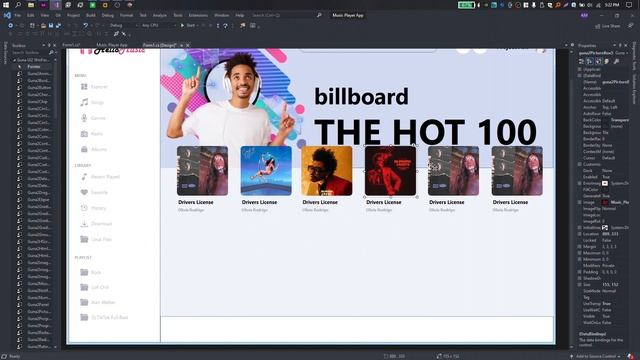Click the Excel icon in the taskbar

[93, 5]
